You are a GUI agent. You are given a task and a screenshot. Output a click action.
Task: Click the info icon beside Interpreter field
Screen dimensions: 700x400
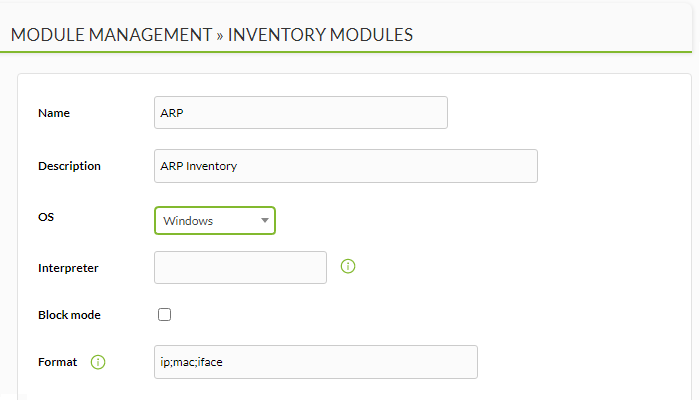348,267
